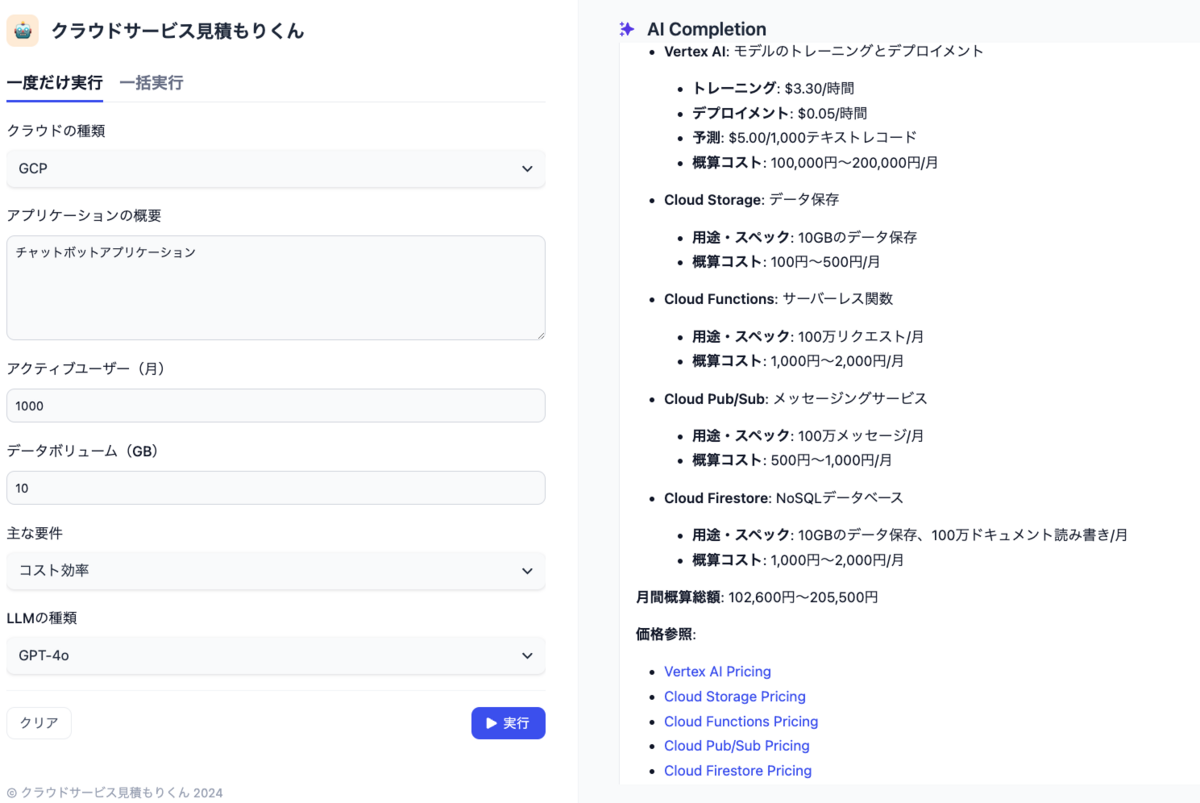Viewport: 1200px width, 803px height.
Task: Click the AI Completion sparkle icon
Action: click(627, 29)
